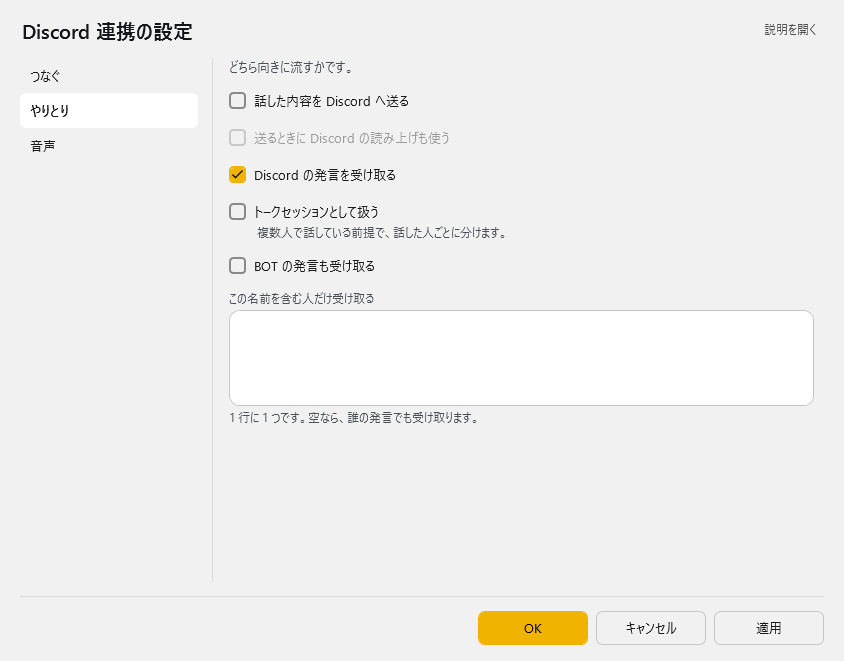Focus the name filter text area
The width and height of the screenshot is (844, 661).
point(521,358)
